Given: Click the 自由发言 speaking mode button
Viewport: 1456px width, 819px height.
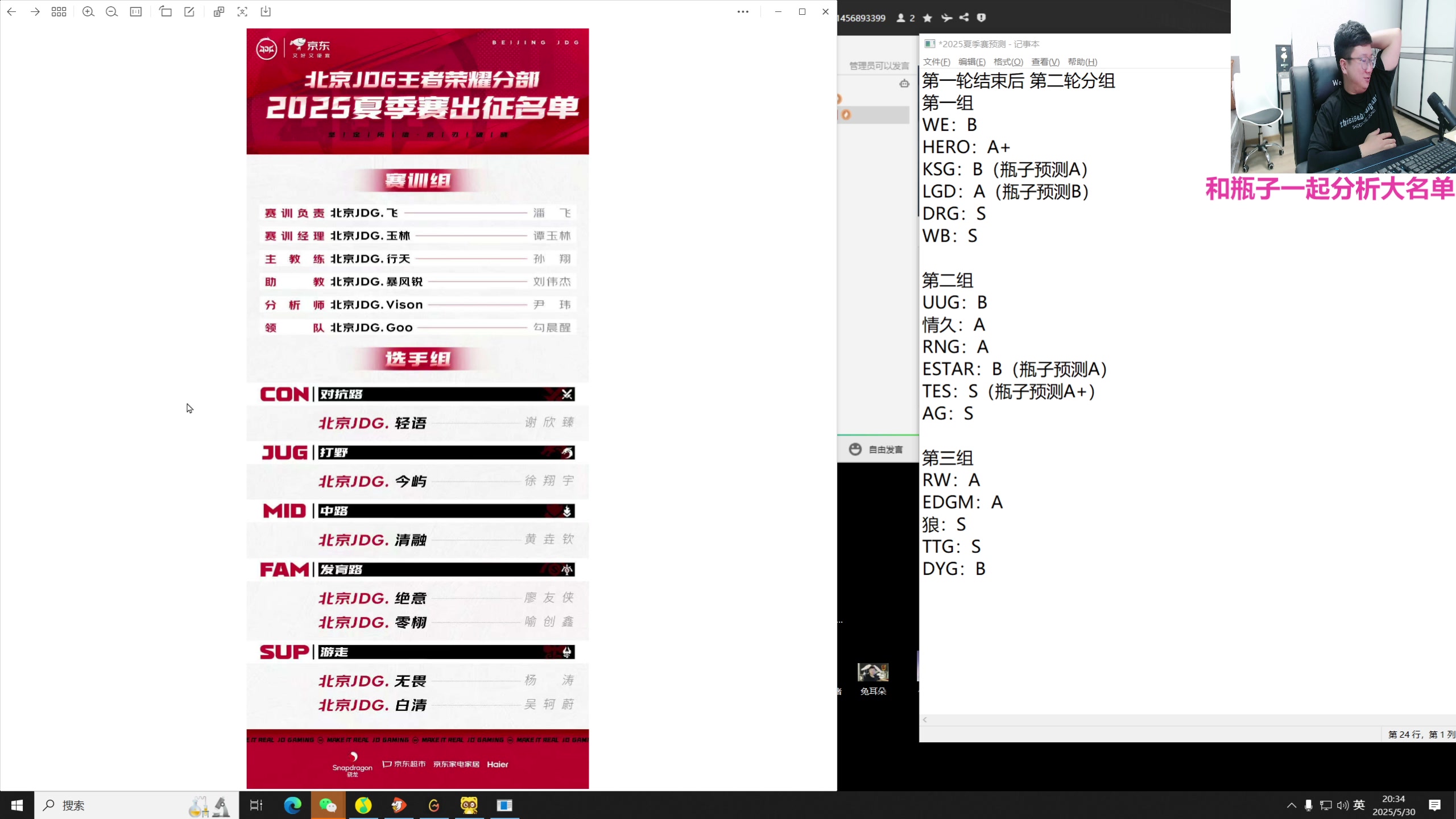Looking at the screenshot, I should 876,449.
